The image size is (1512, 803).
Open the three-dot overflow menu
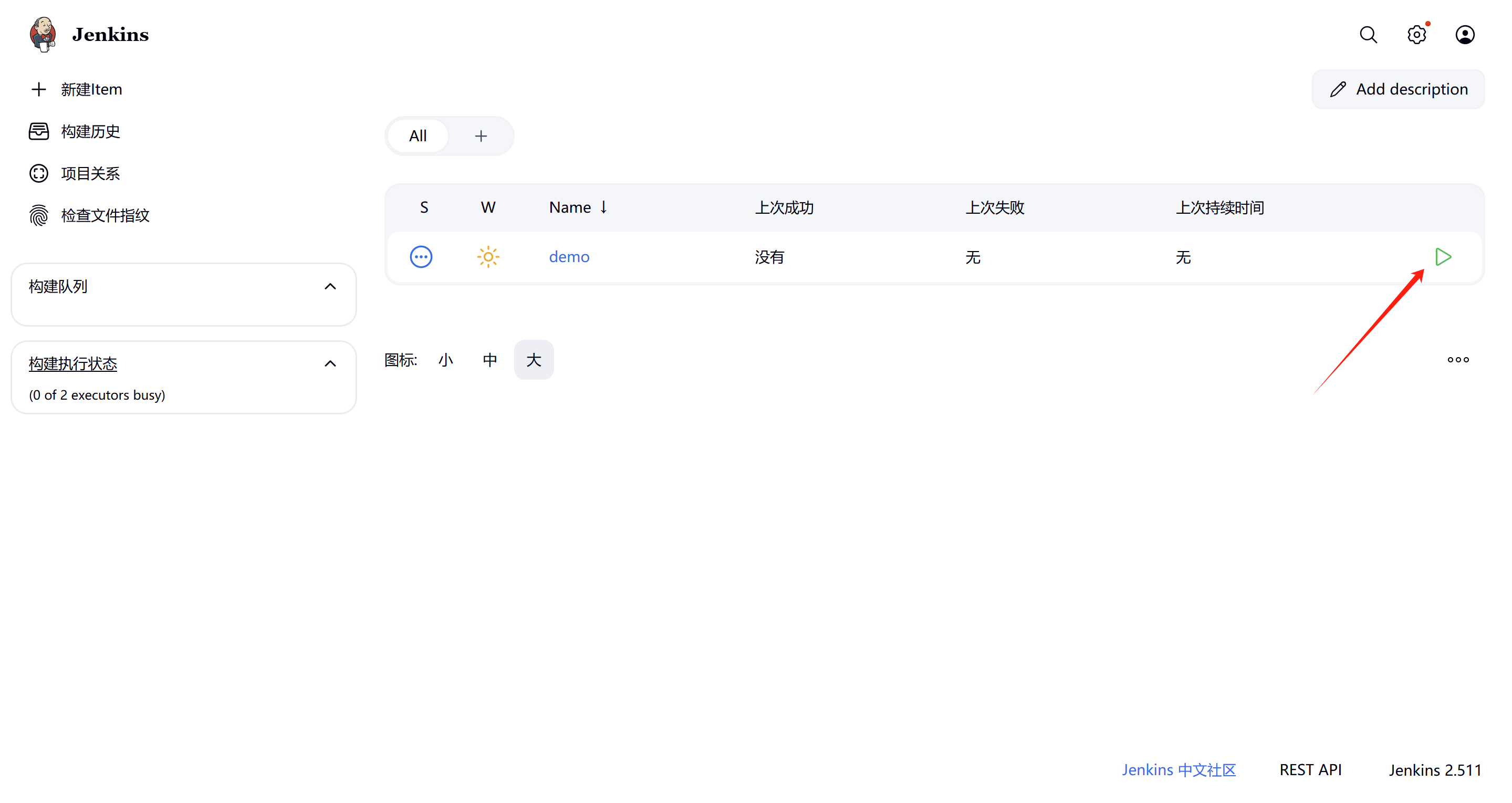[x=1457, y=360]
